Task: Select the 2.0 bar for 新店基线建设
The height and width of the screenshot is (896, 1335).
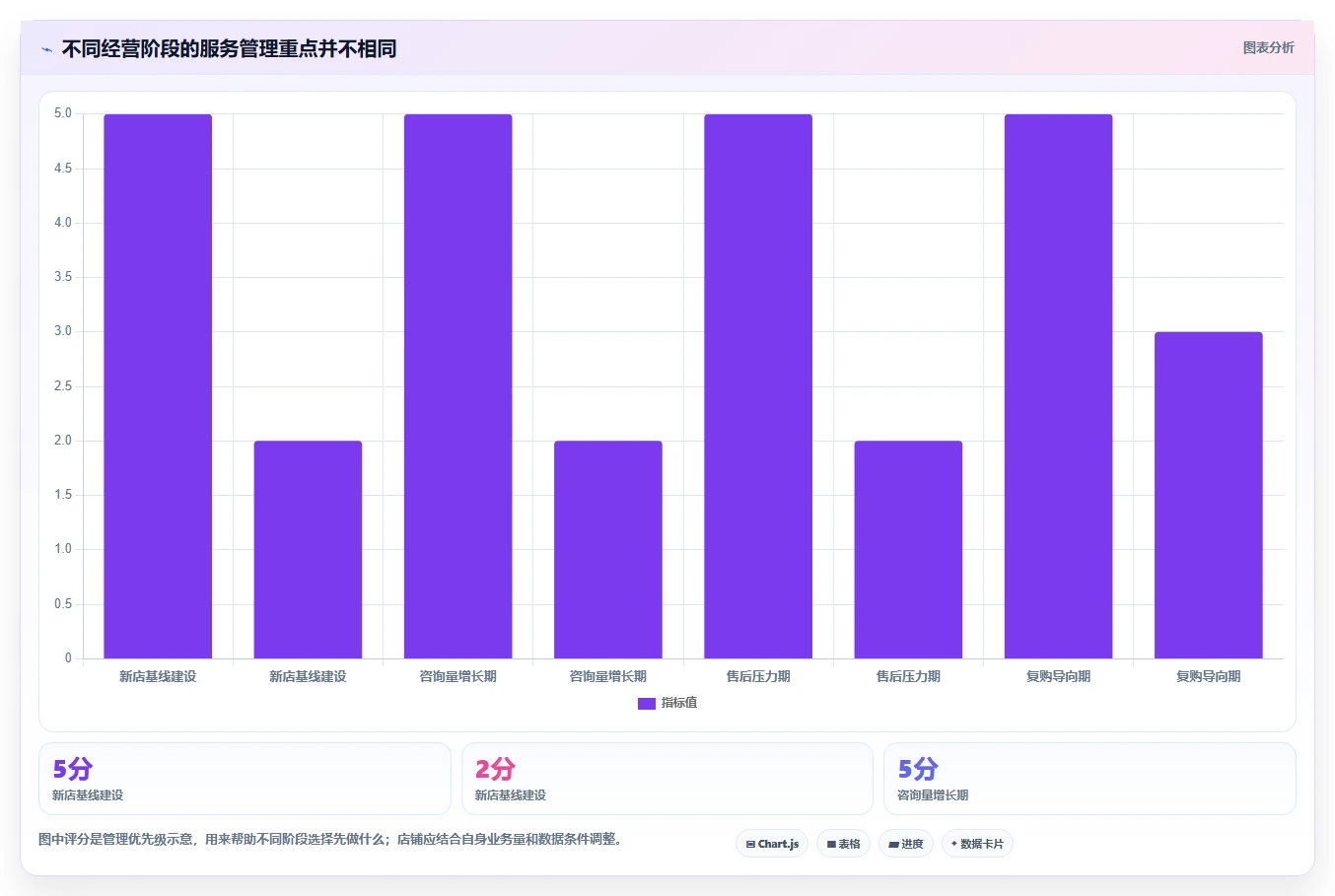Action: (308, 550)
